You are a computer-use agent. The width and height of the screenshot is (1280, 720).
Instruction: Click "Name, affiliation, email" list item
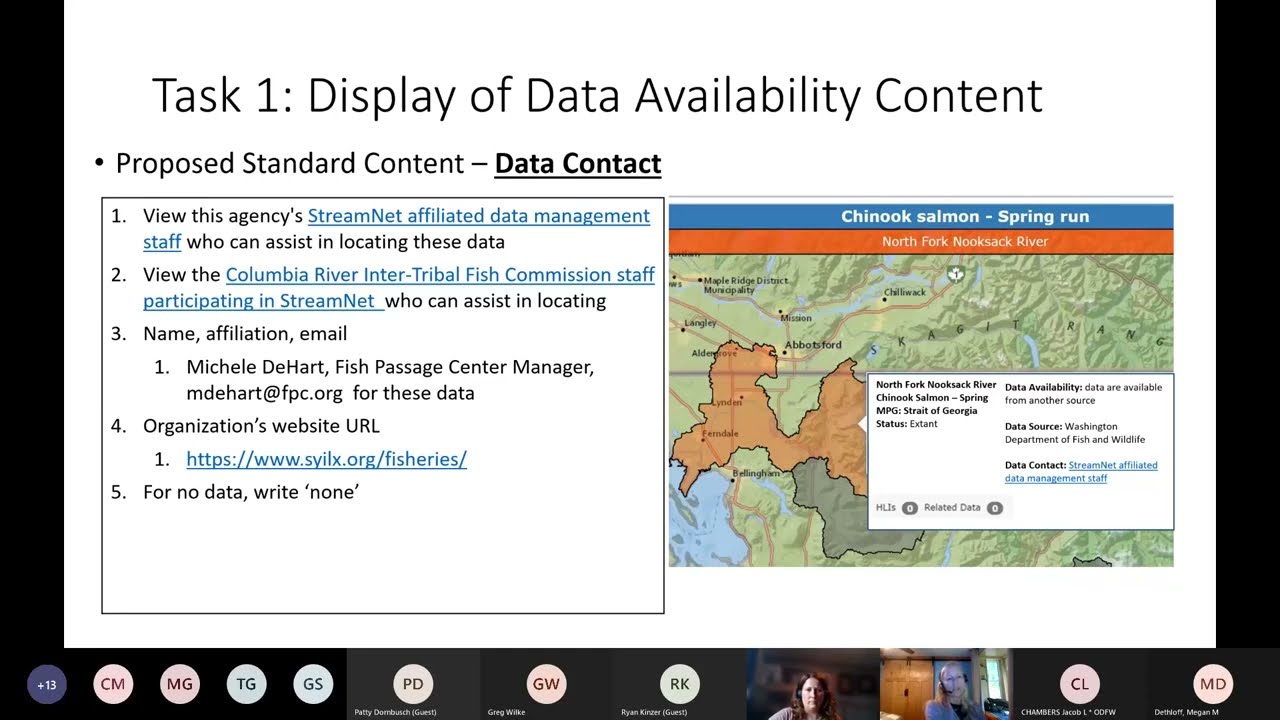pyautogui.click(x=245, y=334)
